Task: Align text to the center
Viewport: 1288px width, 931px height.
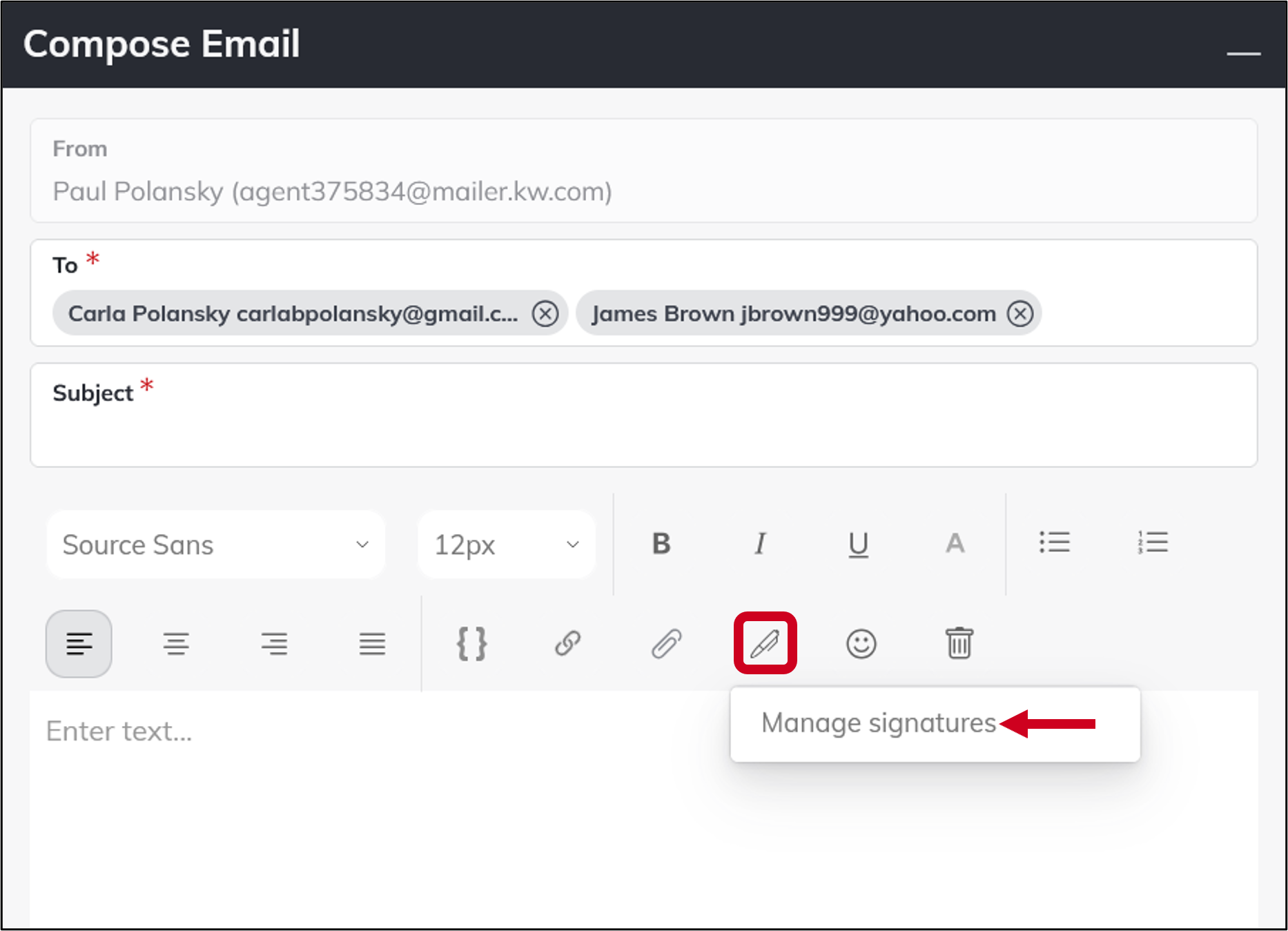Action: tap(177, 644)
